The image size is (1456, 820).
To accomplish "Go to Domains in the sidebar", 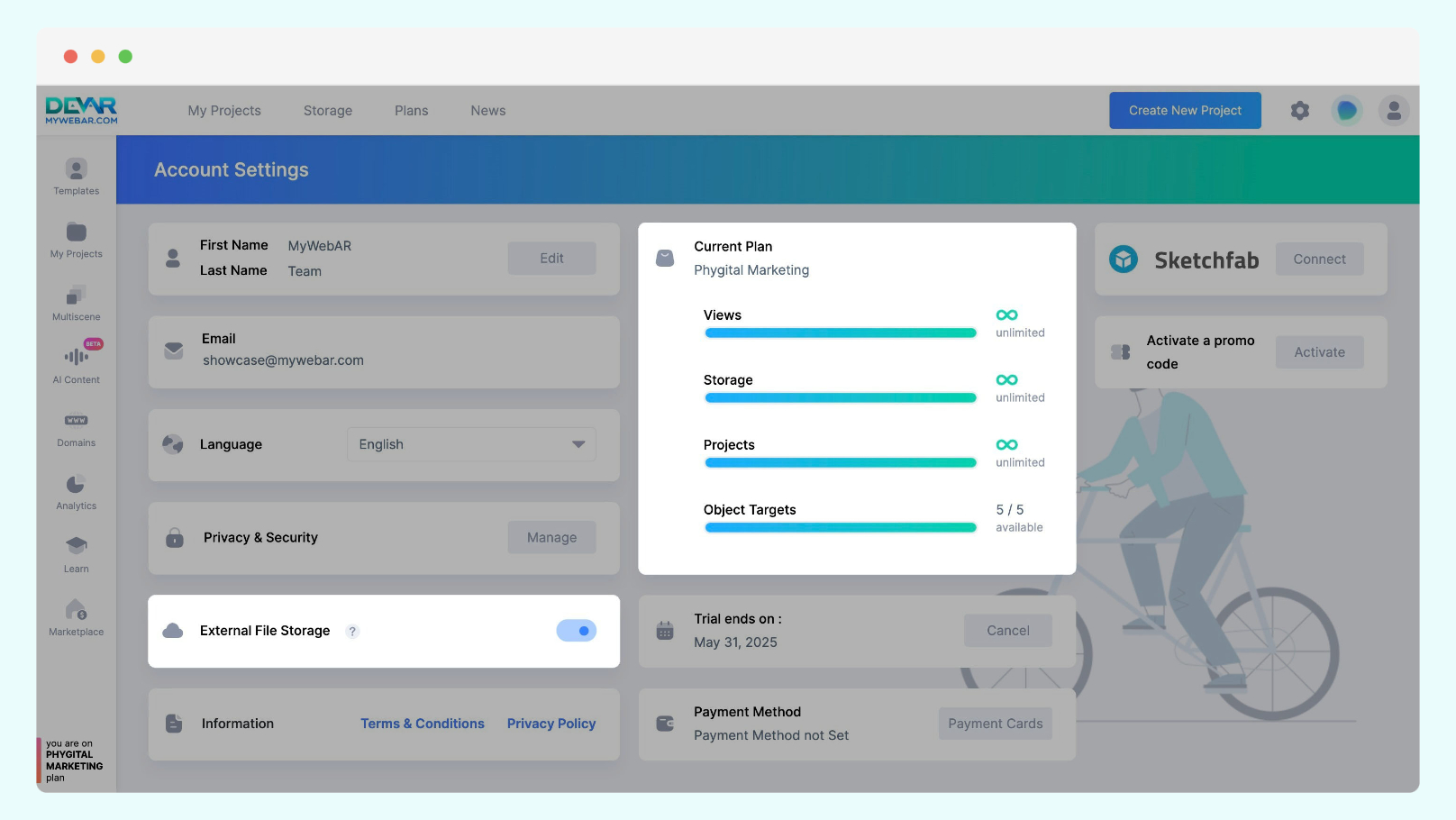I will 77,428.
